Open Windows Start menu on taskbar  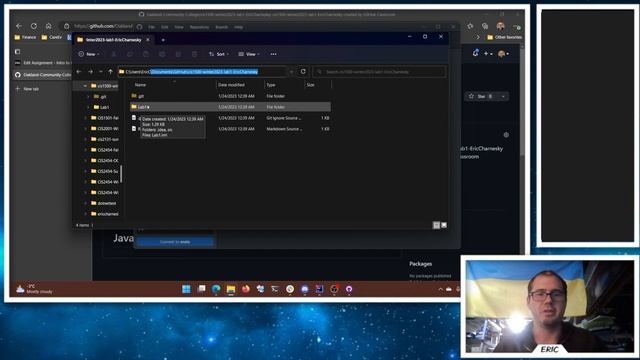click(x=186, y=289)
